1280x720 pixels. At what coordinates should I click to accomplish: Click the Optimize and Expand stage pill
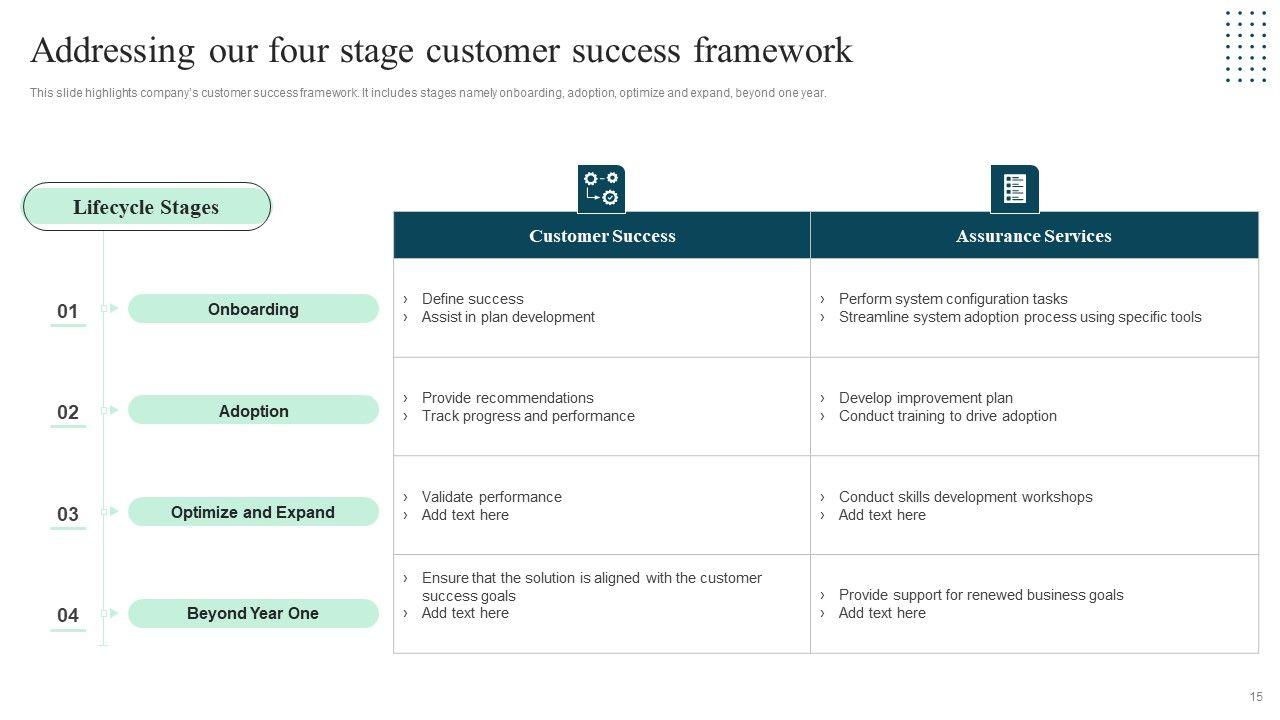tap(253, 512)
